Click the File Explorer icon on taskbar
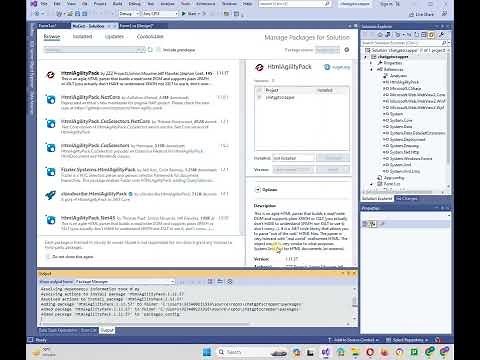Image resolution: width=480 pixels, height=360 pixels. (355, 352)
